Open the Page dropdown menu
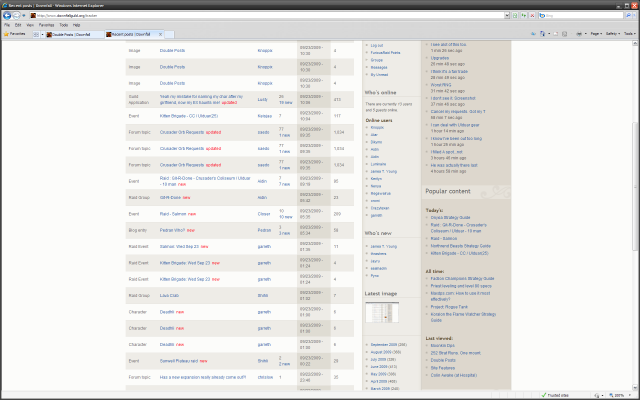The width and height of the screenshot is (640, 400). (596, 34)
